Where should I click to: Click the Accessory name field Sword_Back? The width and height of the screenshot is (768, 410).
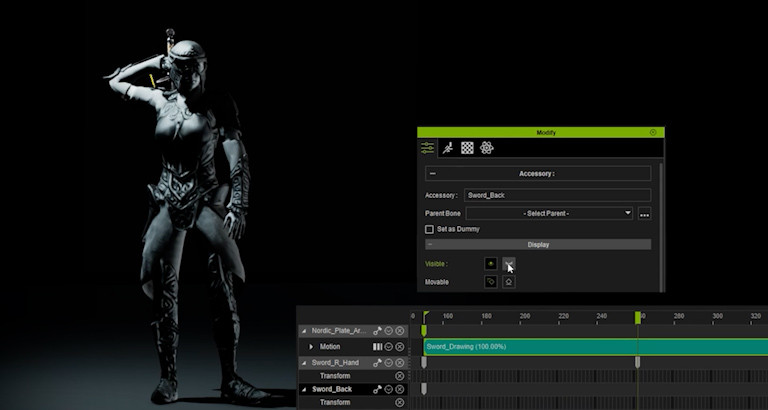557,196
